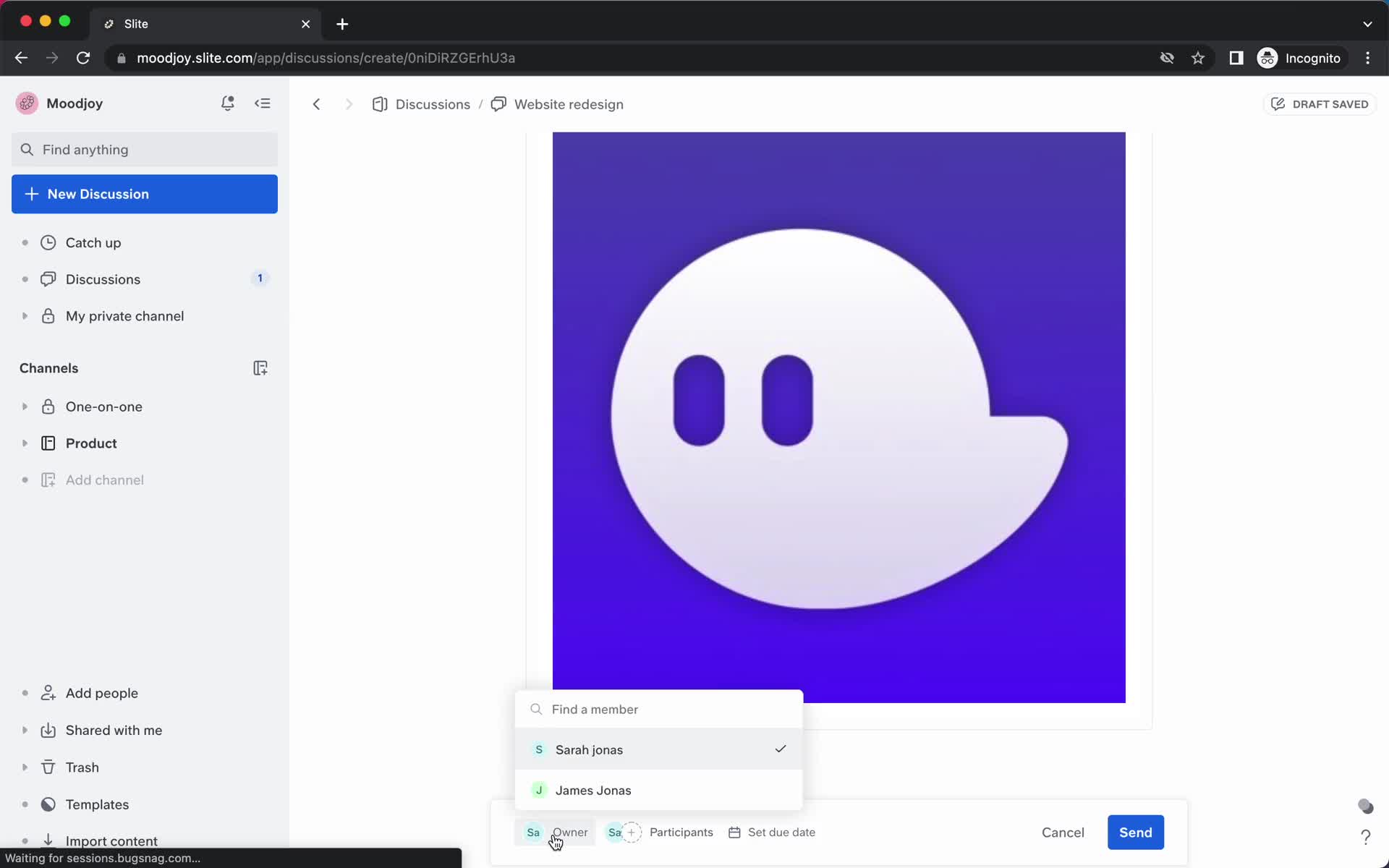Click the Discussions unread count badge
This screenshot has height=868, width=1389.
[260, 278]
